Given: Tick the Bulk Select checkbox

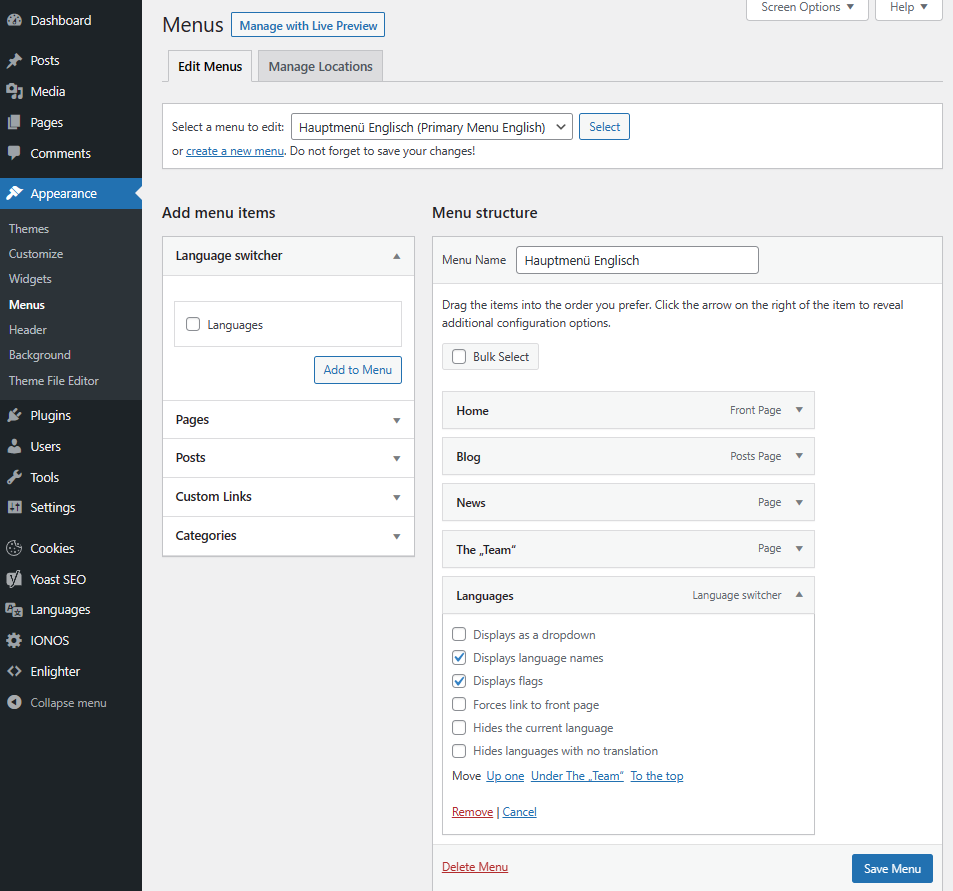Looking at the screenshot, I should coord(459,357).
